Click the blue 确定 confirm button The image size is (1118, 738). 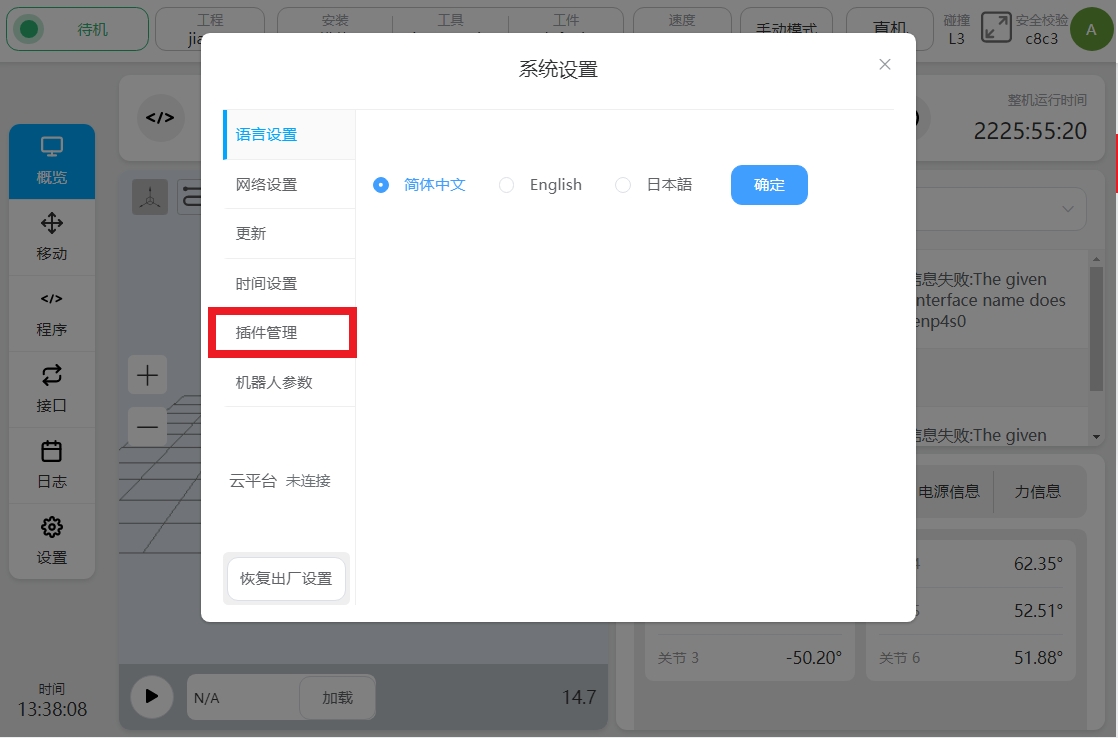click(769, 185)
